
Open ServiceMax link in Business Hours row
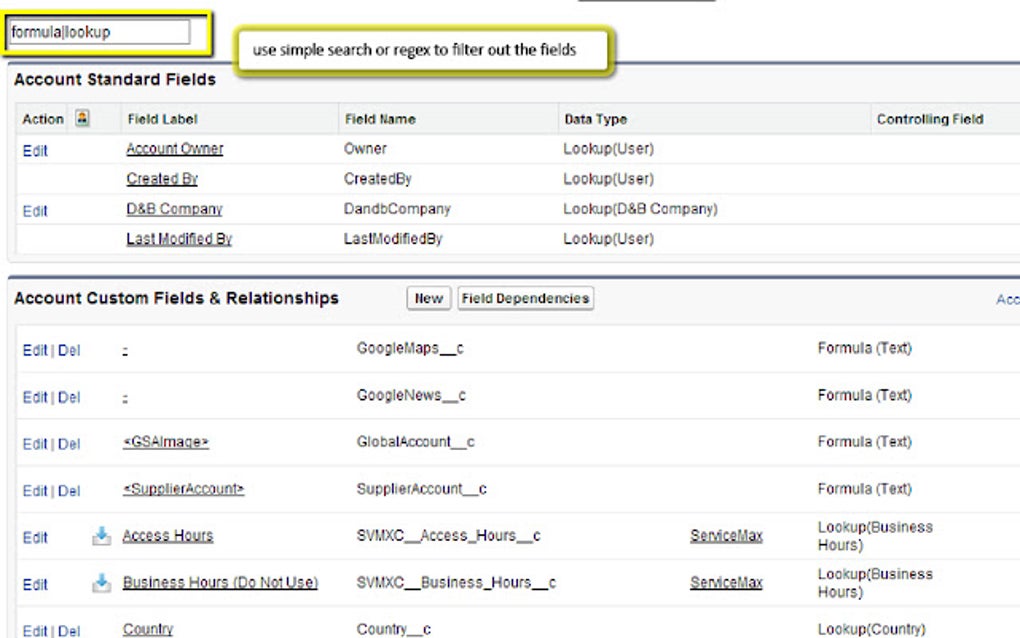[x=726, y=583]
